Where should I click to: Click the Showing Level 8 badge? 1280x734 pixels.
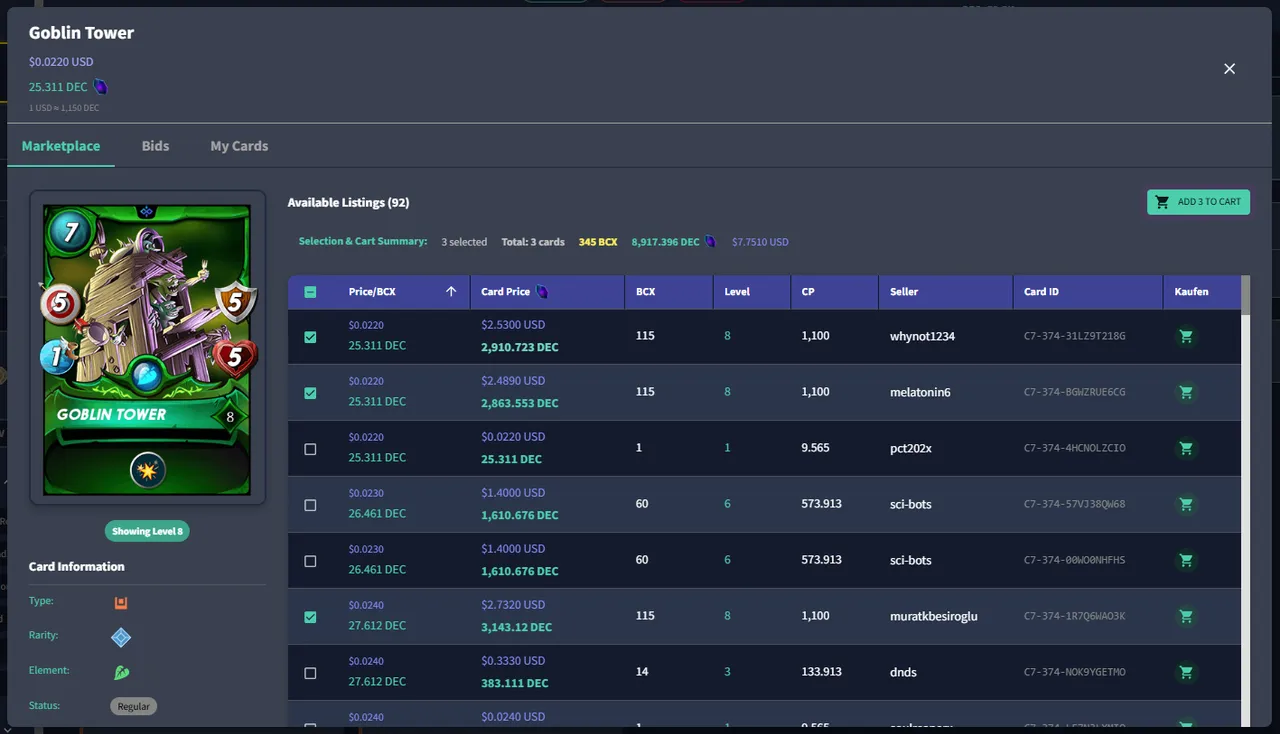pyautogui.click(x=147, y=531)
